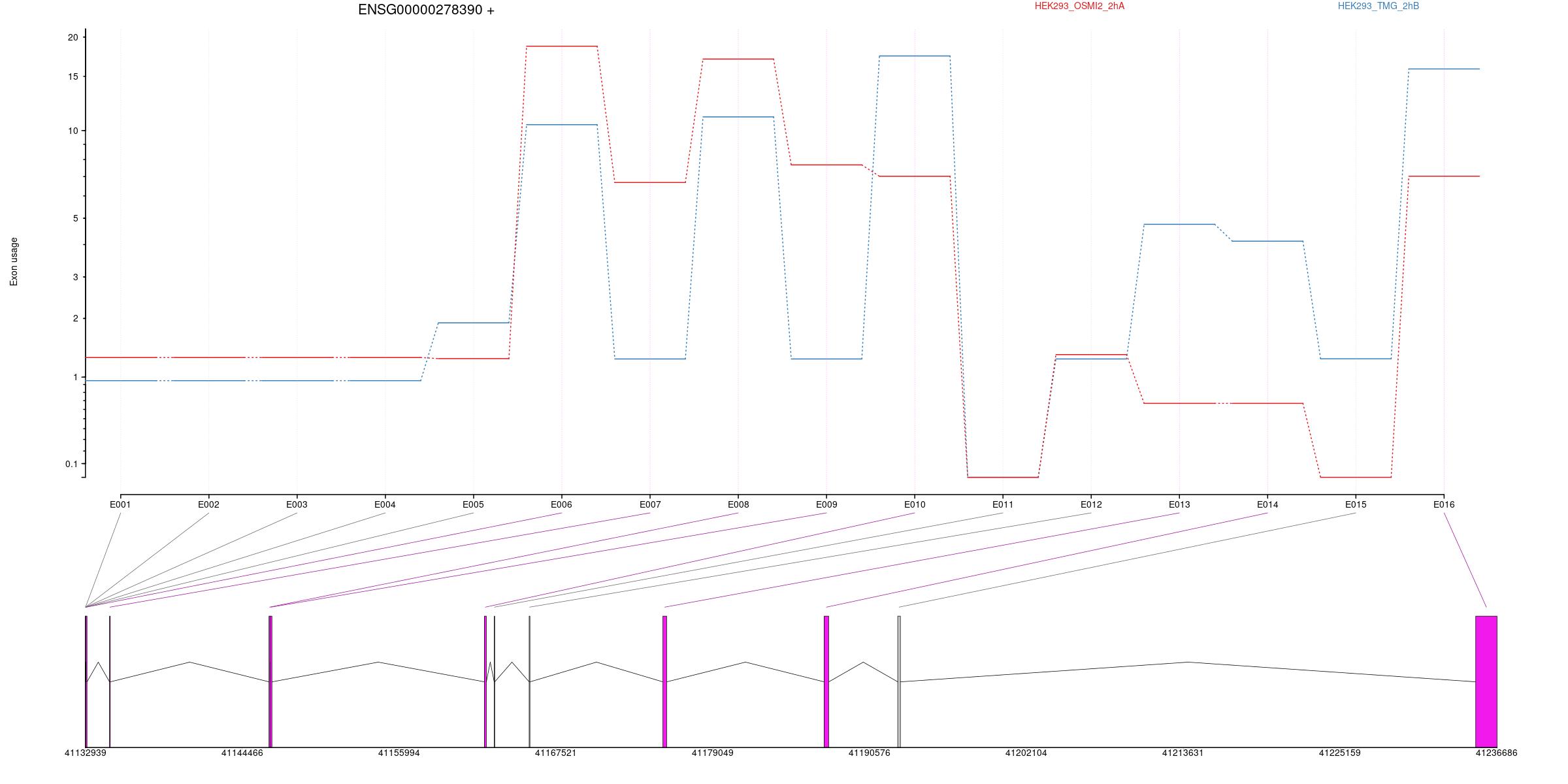The image size is (1568, 784).
Task: Click the magenta E013 exon block in gene model
Action: click(x=665, y=681)
